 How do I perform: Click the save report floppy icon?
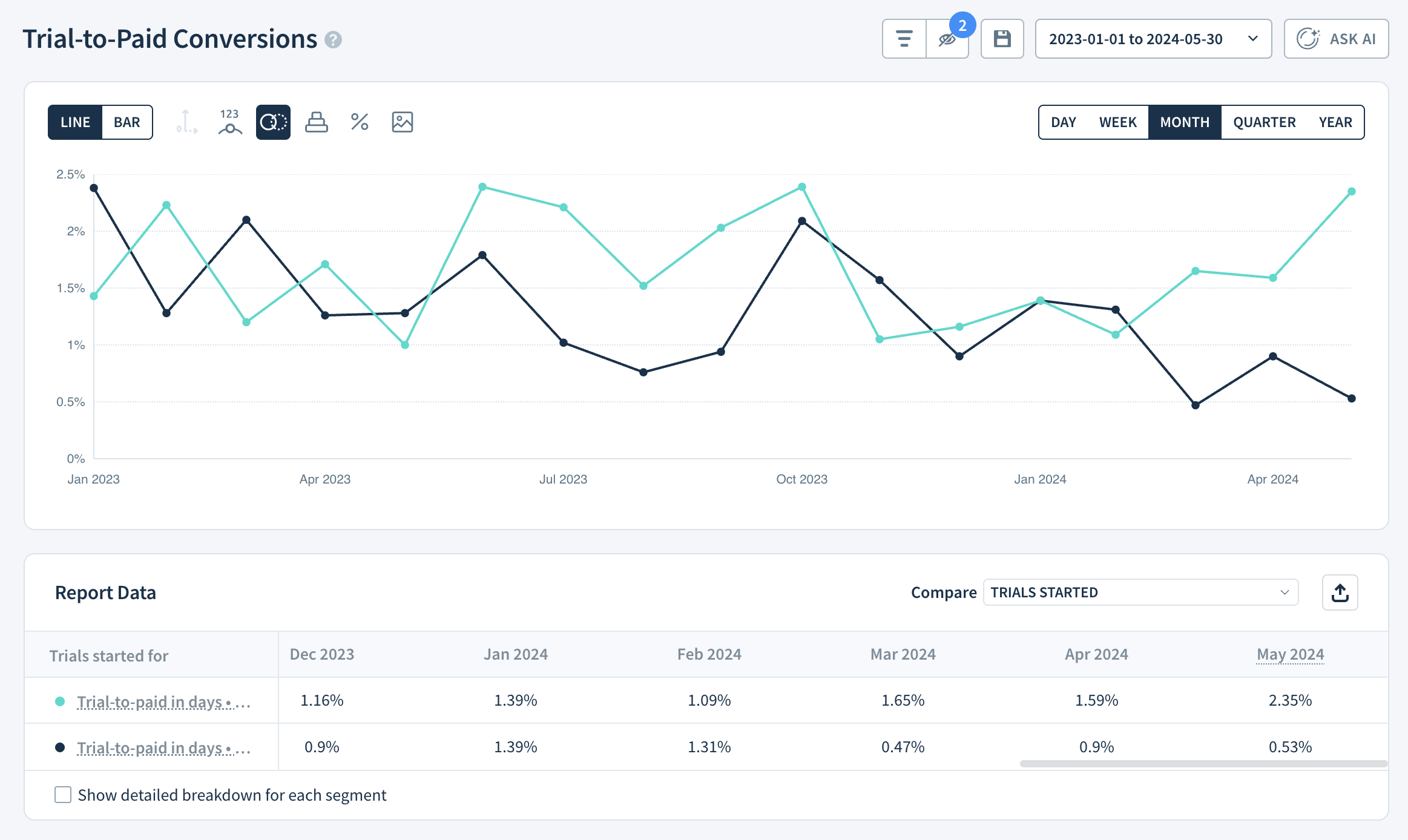[x=1002, y=39]
